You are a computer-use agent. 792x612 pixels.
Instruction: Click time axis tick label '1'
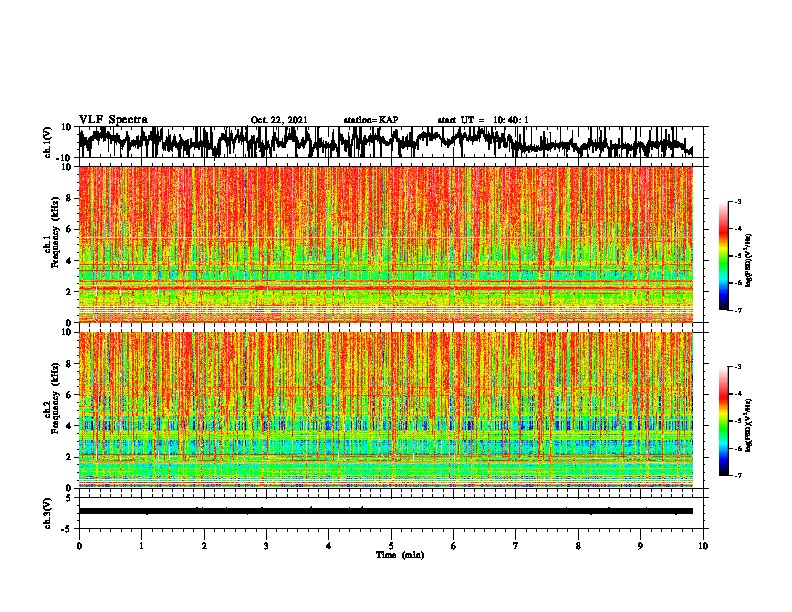141,546
